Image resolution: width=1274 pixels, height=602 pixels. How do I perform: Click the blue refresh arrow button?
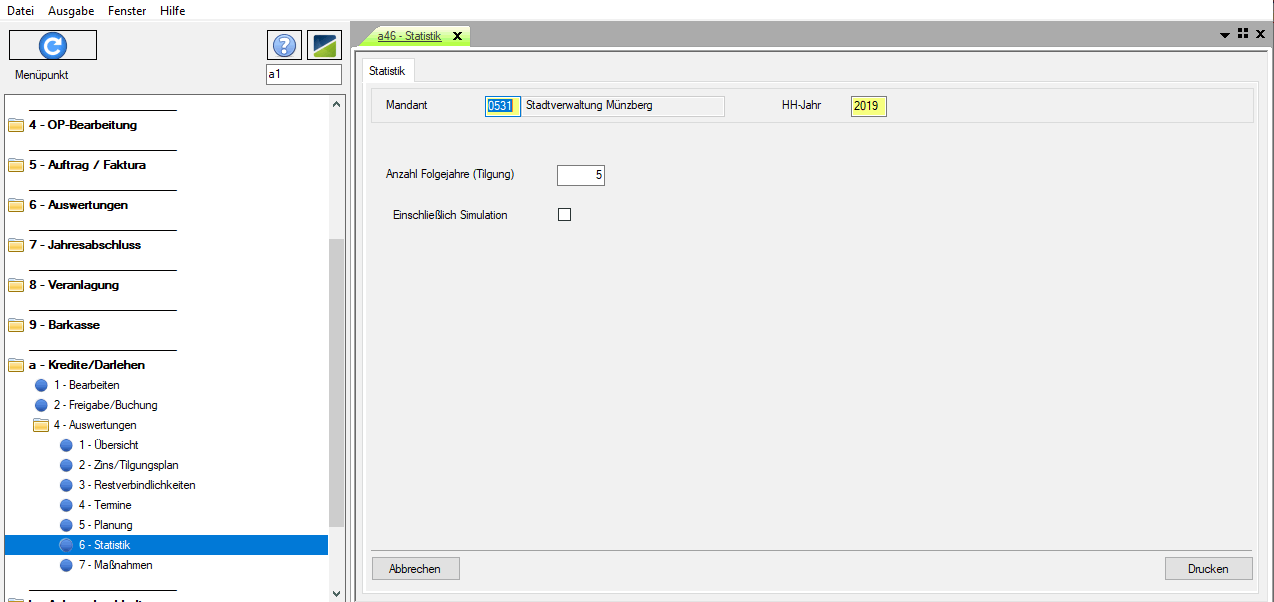53,45
